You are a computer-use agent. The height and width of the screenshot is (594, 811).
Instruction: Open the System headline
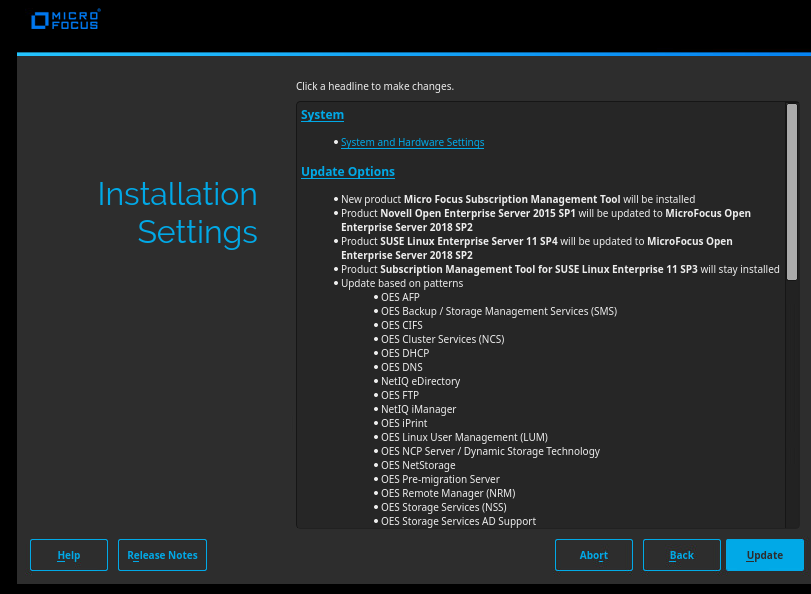click(x=322, y=115)
